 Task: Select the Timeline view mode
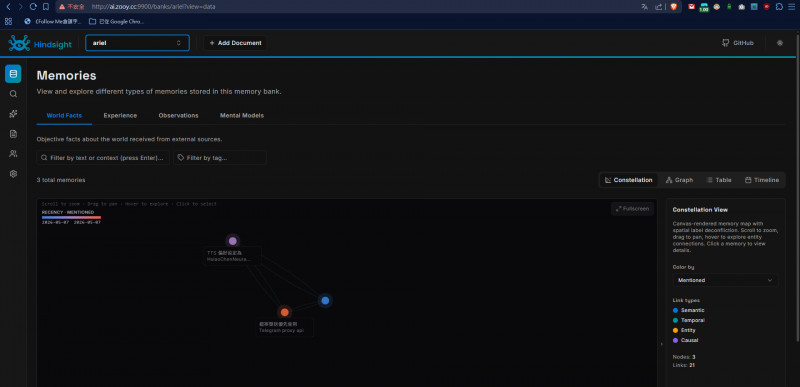[762, 180]
